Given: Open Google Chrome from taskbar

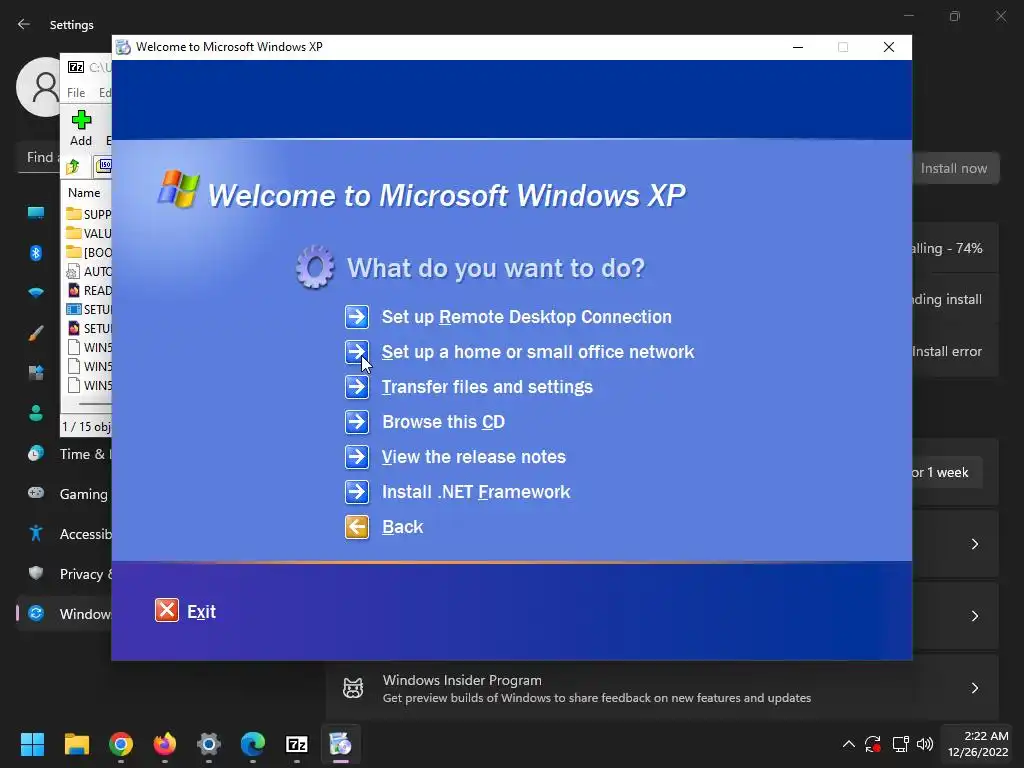Looking at the screenshot, I should tap(121, 744).
